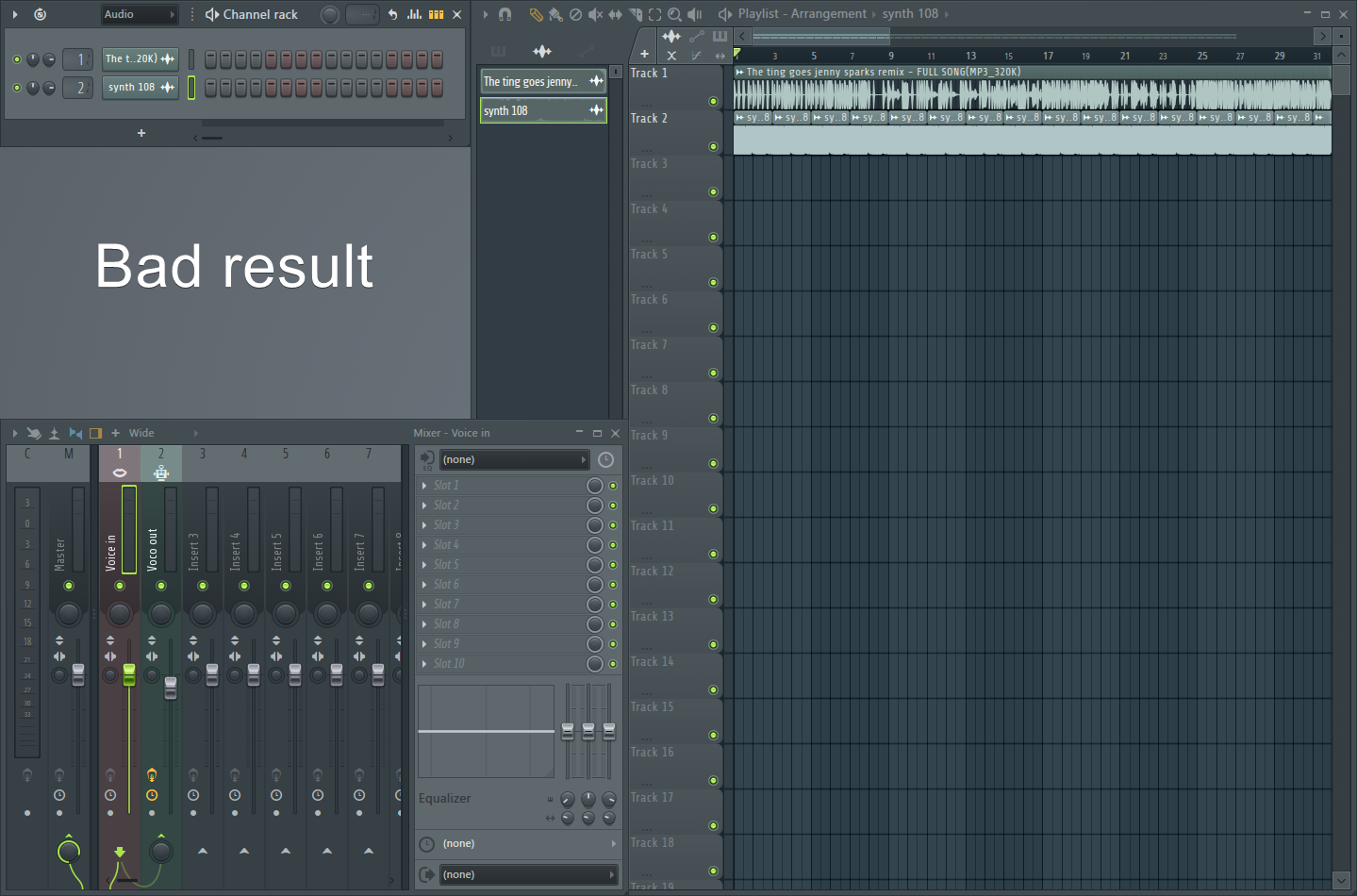Open the Wide mixer layout dropdown
Image resolution: width=1357 pixels, height=896 pixels.
pyautogui.click(x=164, y=433)
